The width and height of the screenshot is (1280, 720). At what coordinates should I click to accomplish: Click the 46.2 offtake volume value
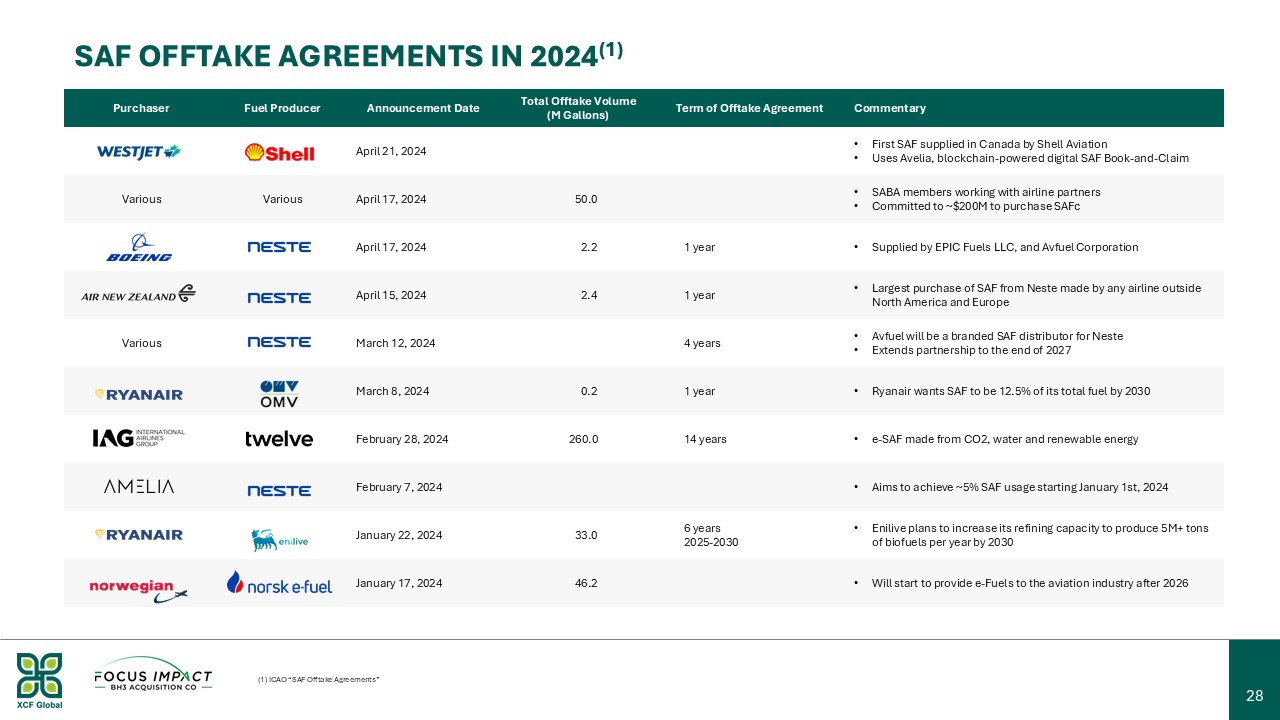(x=586, y=583)
